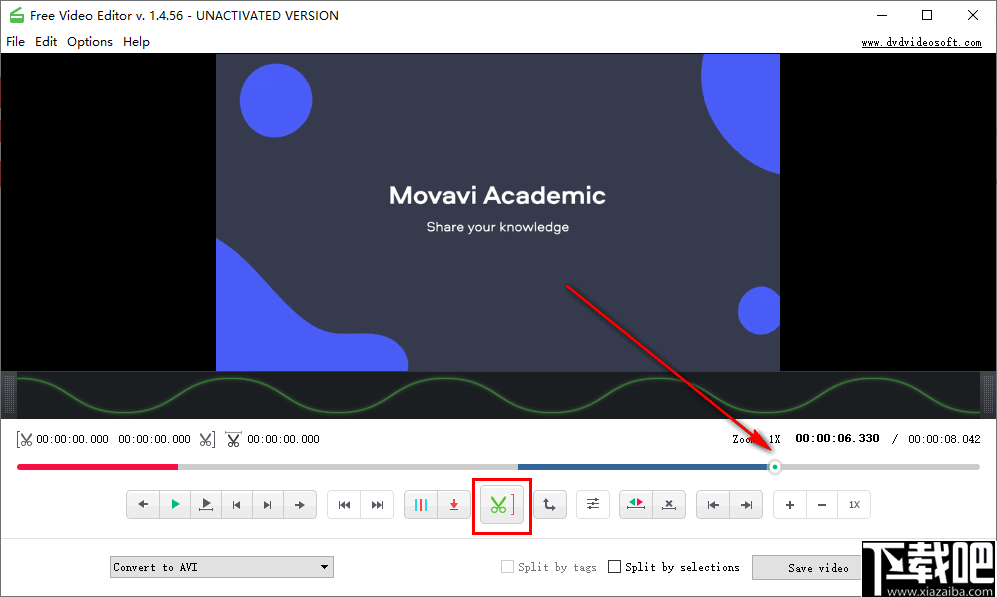
Task: Open the scene detection tool
Action: pyautogui.click(x=420, y=504)
